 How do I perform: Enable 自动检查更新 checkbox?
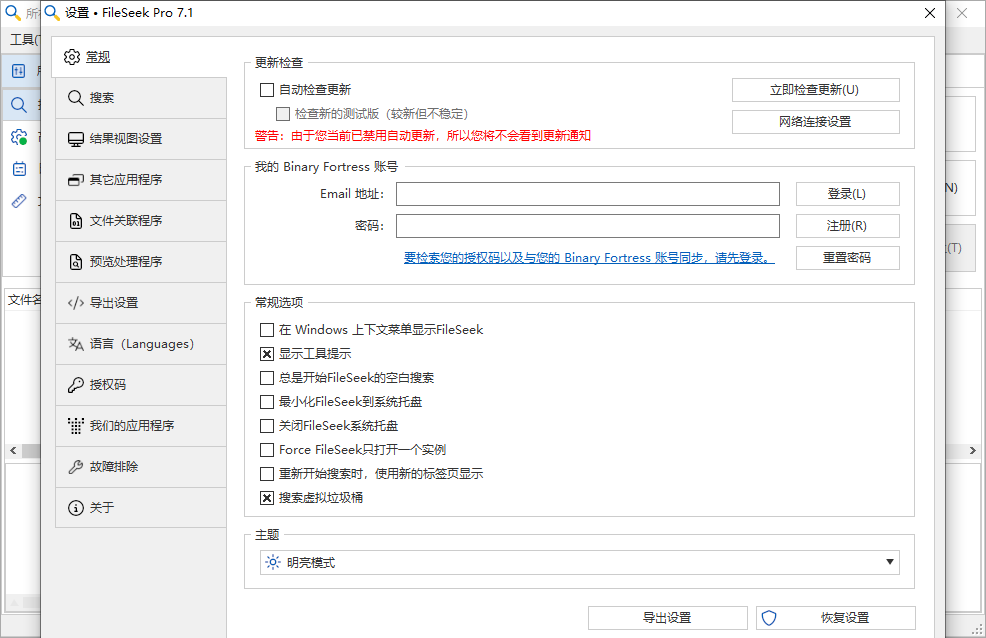[267, 90]
